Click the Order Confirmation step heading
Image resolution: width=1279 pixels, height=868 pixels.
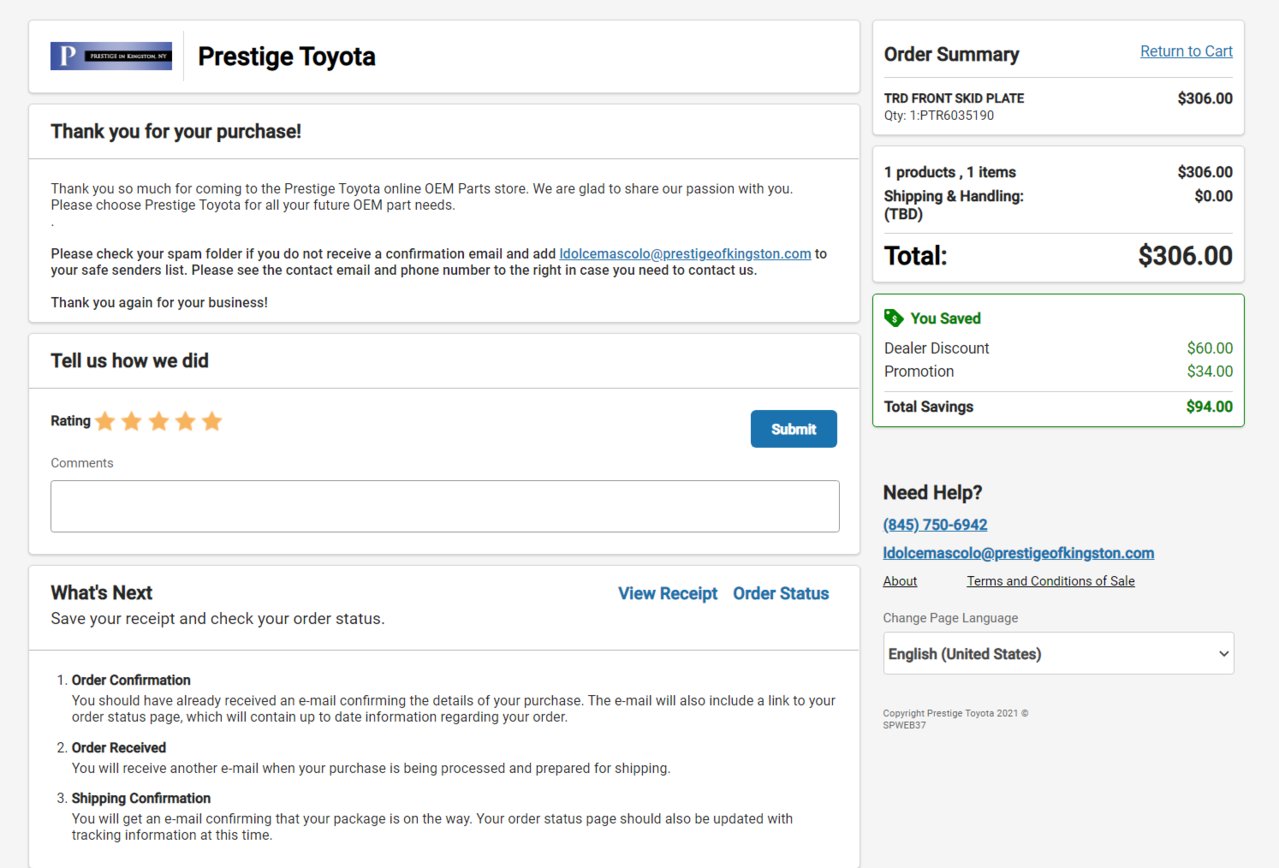[131, 680]
